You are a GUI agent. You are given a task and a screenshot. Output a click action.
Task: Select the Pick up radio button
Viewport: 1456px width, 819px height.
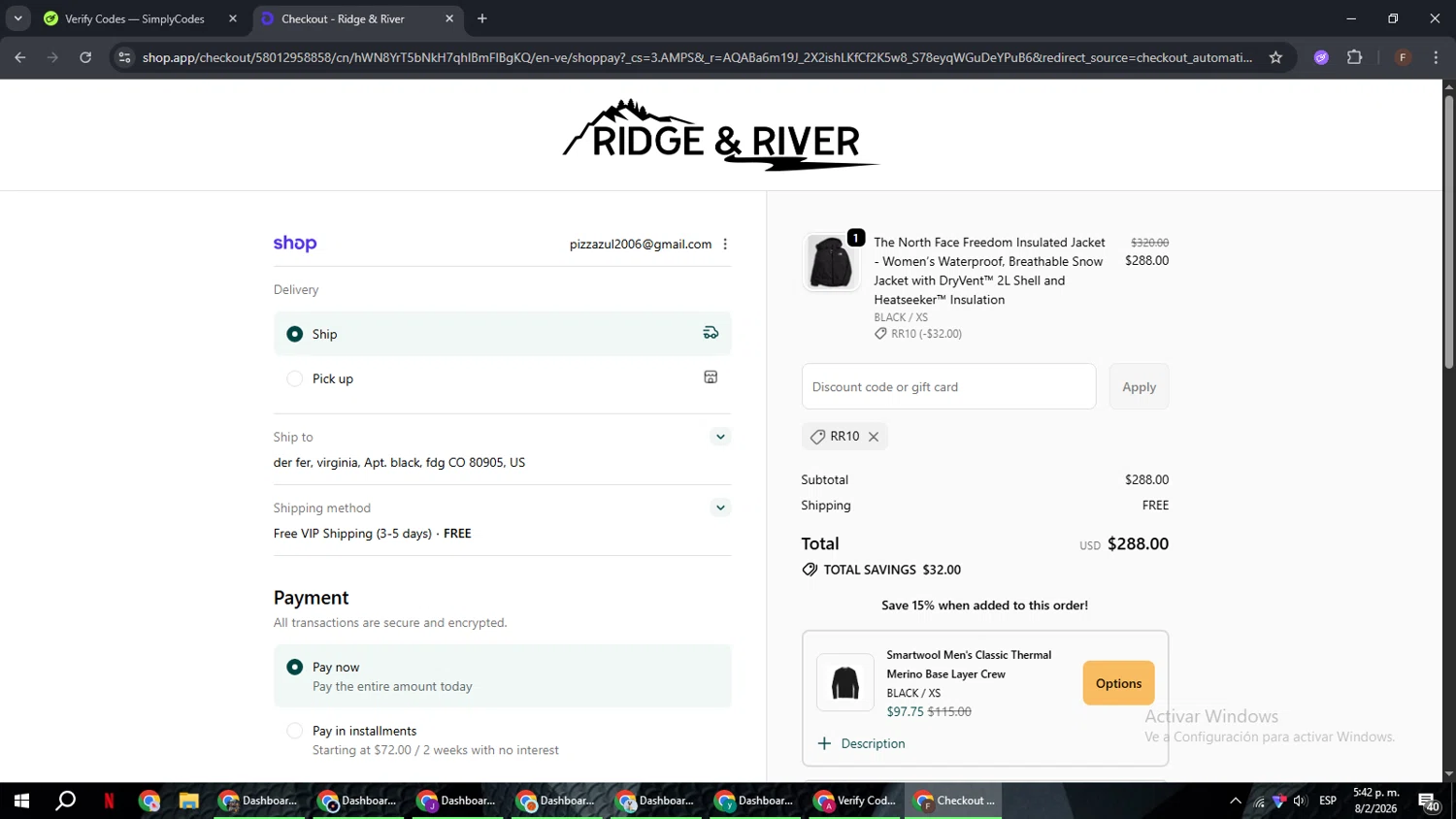pos(295,378)
